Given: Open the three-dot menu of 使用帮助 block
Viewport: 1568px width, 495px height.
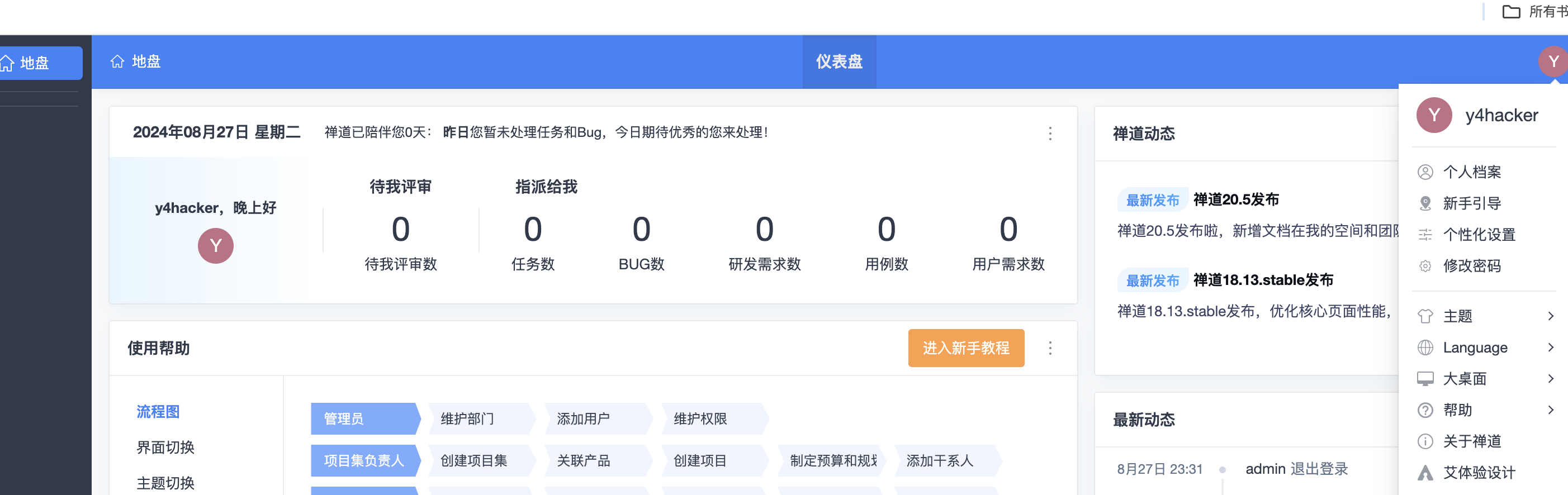Looking at the screenshot, I should click(1049, 348).
